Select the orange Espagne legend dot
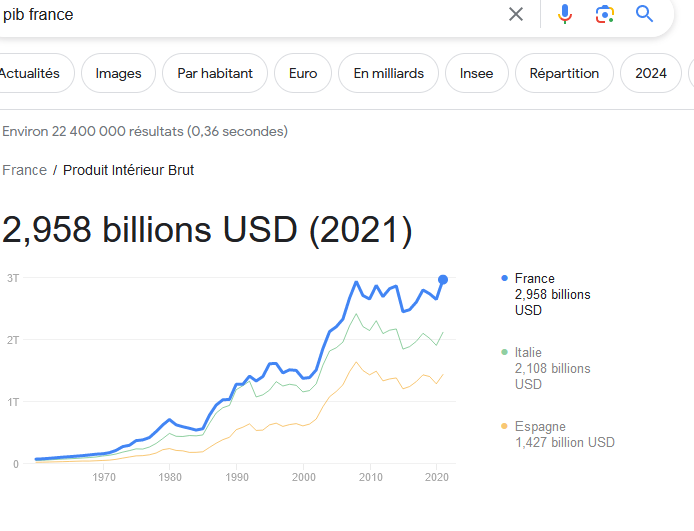 pyautogui.click(x=504, y=426)
